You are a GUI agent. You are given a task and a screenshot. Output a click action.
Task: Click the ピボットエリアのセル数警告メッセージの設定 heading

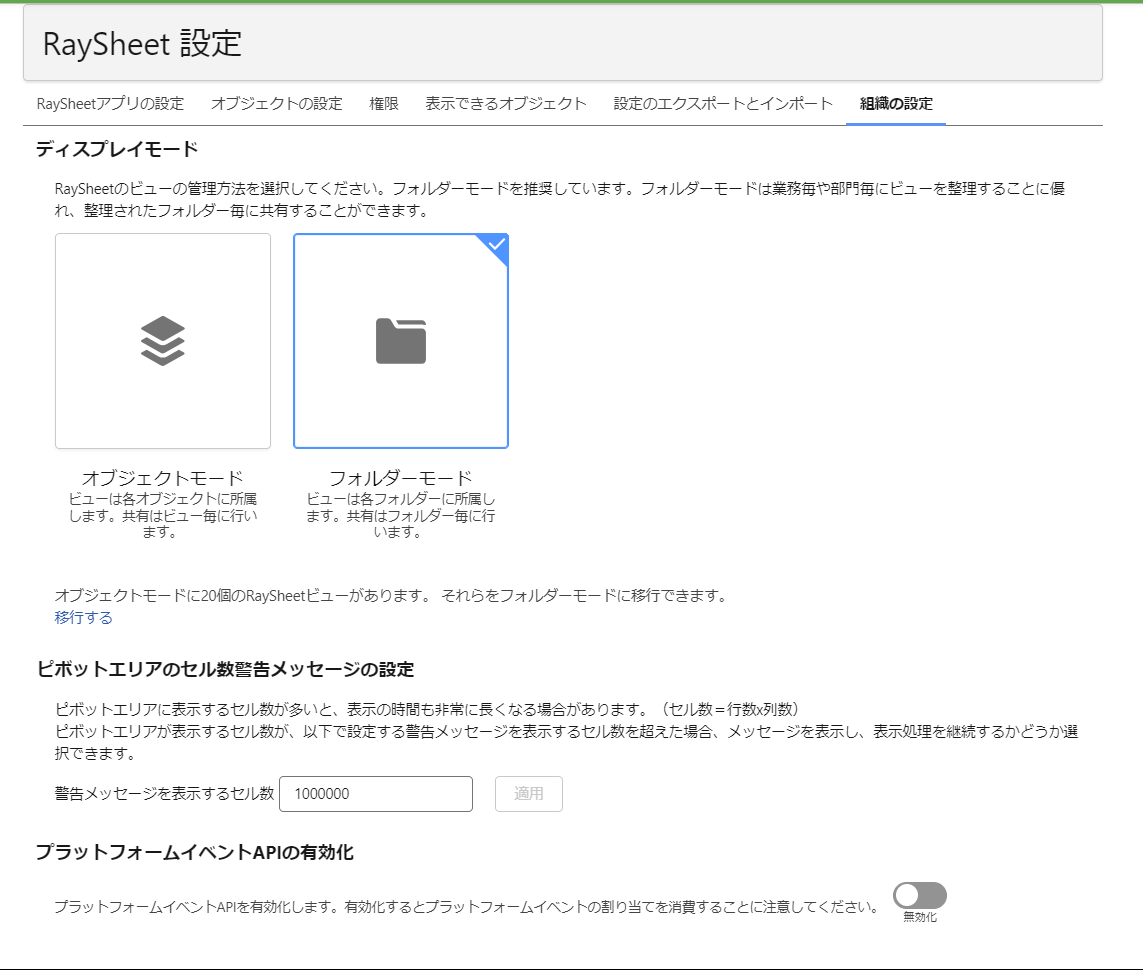(x=225, y=669)
